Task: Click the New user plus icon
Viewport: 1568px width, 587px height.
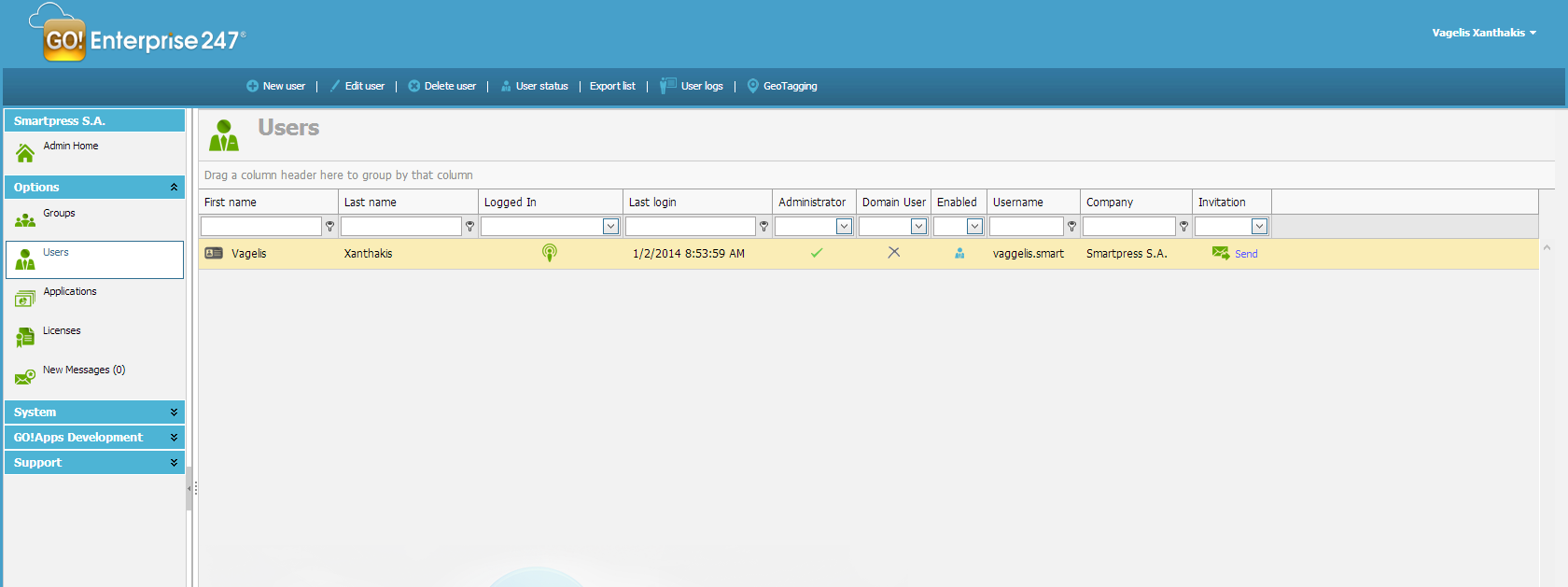Action: point(252,86)
